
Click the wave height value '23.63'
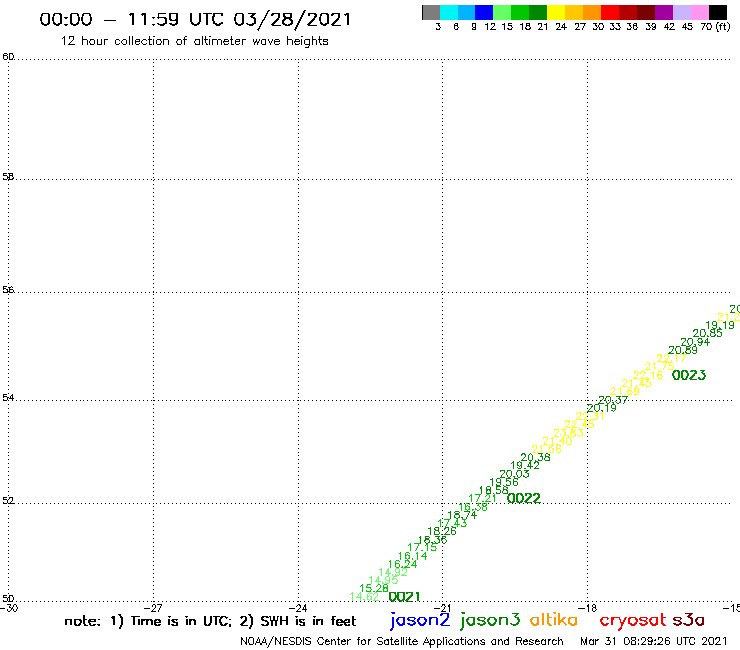pos(569,433)
